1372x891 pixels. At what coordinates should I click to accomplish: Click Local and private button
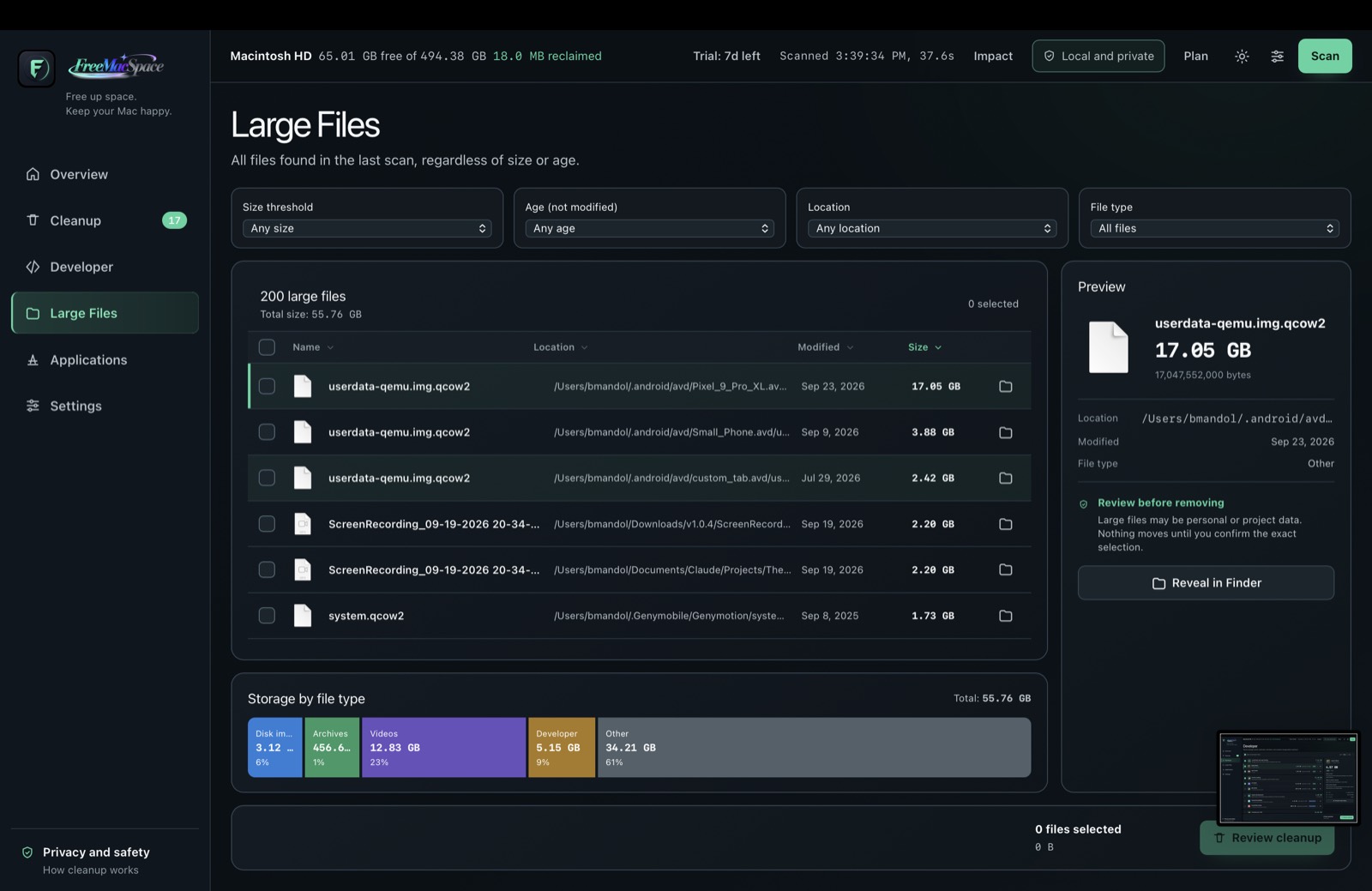[x=1098, y=57]
